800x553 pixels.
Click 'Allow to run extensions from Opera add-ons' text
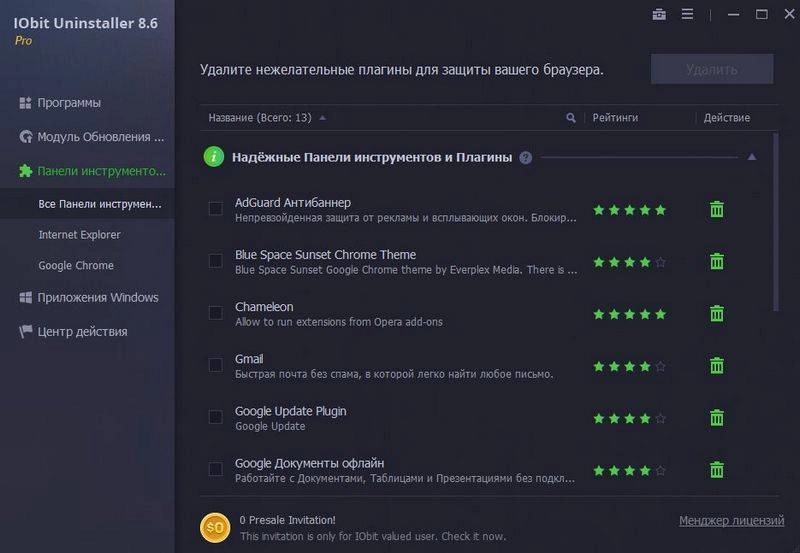pyautogui.click(x=339, y=322)
